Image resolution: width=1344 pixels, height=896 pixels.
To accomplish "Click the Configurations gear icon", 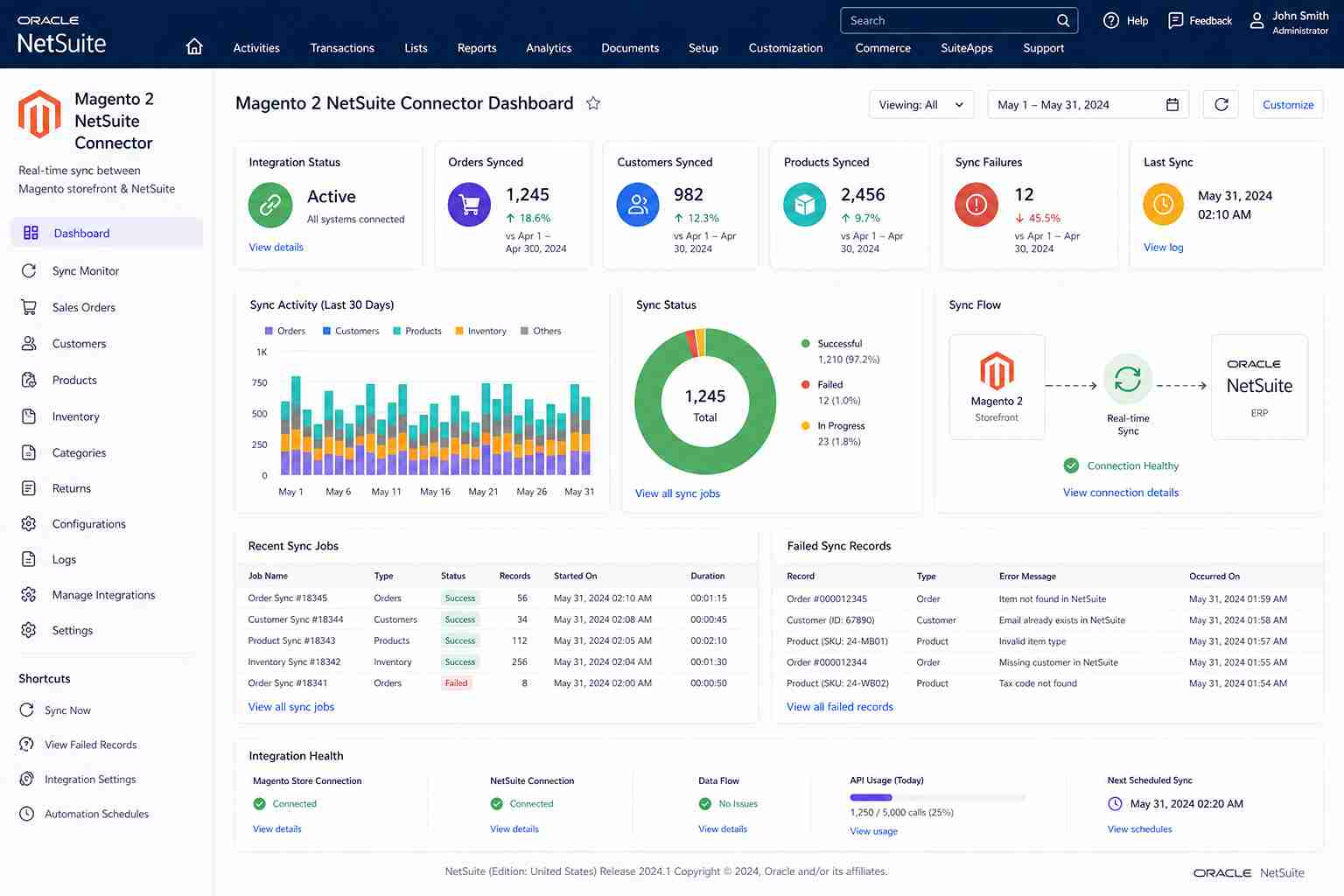I will tap(29, 524).
